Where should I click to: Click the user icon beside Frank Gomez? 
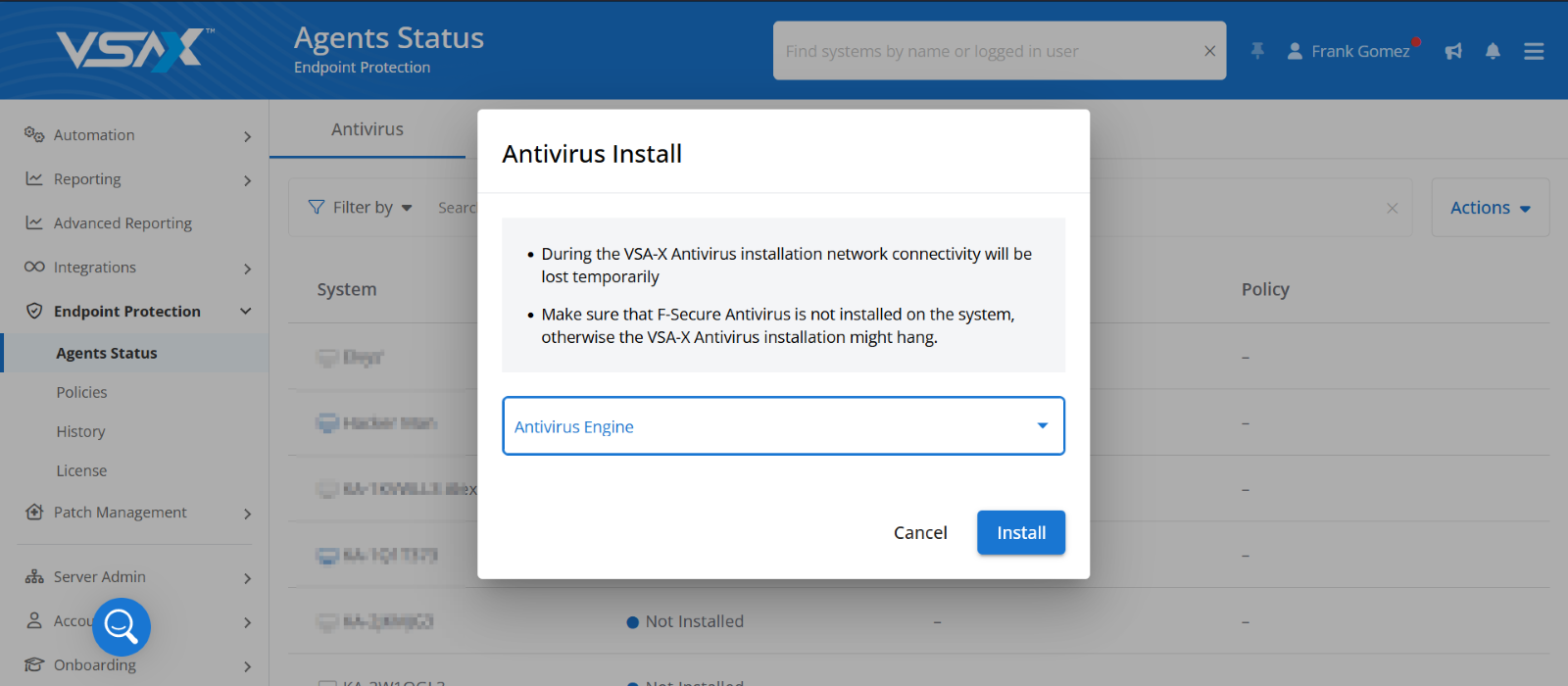(1295, 51)
